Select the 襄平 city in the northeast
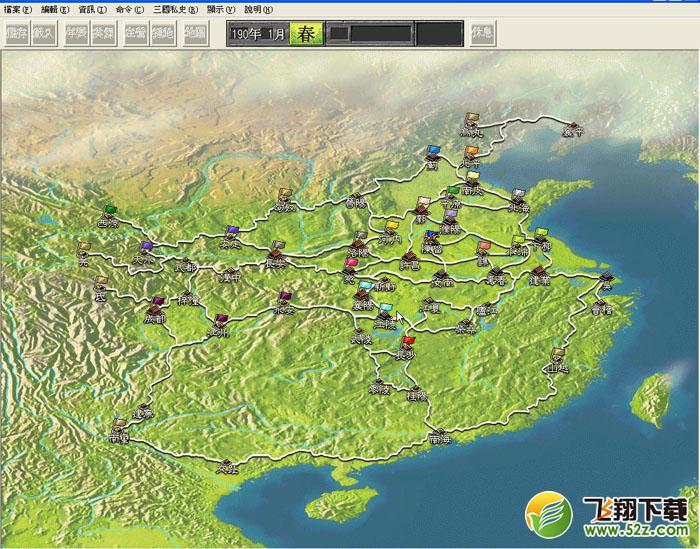Image resolution: width=700 pixels, height=549 pixels. [573, 129]
